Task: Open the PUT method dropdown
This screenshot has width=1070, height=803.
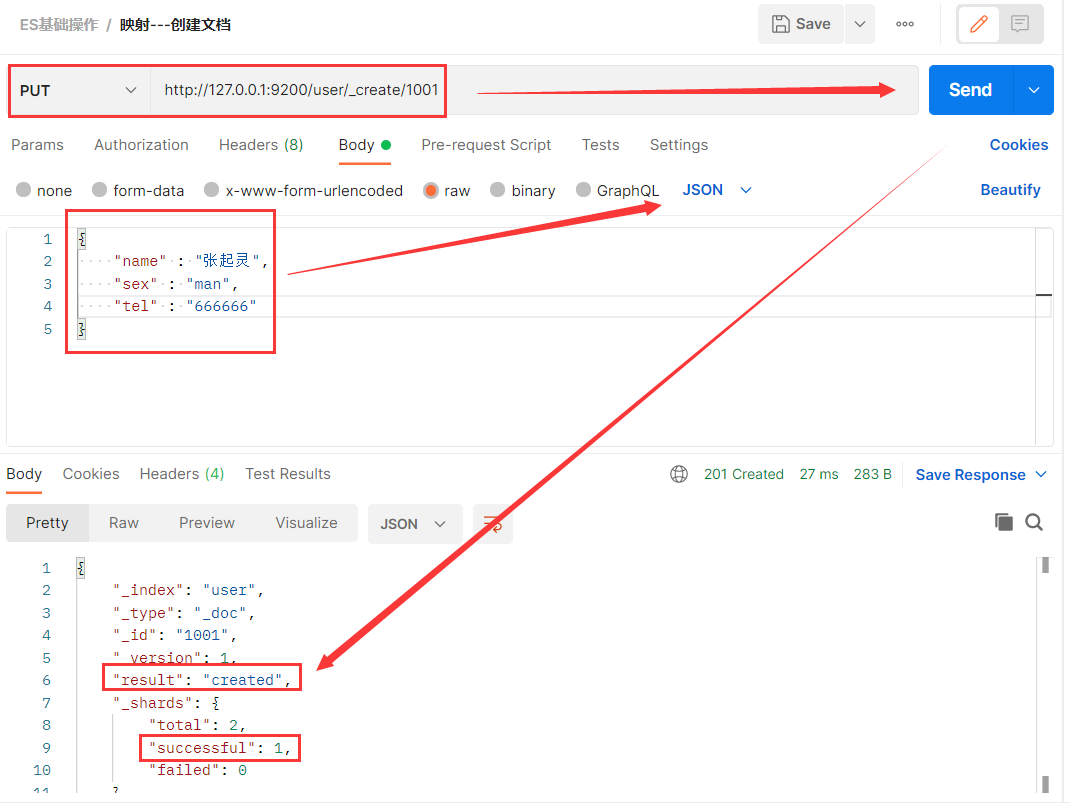Action: click(x=78, y=90)
